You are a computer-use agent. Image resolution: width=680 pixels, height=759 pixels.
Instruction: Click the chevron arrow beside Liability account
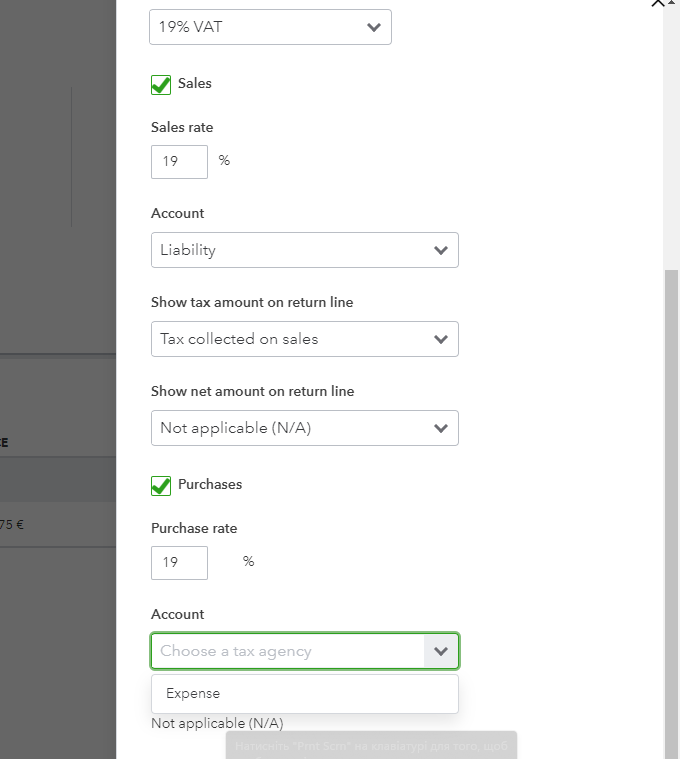[441, 250]
